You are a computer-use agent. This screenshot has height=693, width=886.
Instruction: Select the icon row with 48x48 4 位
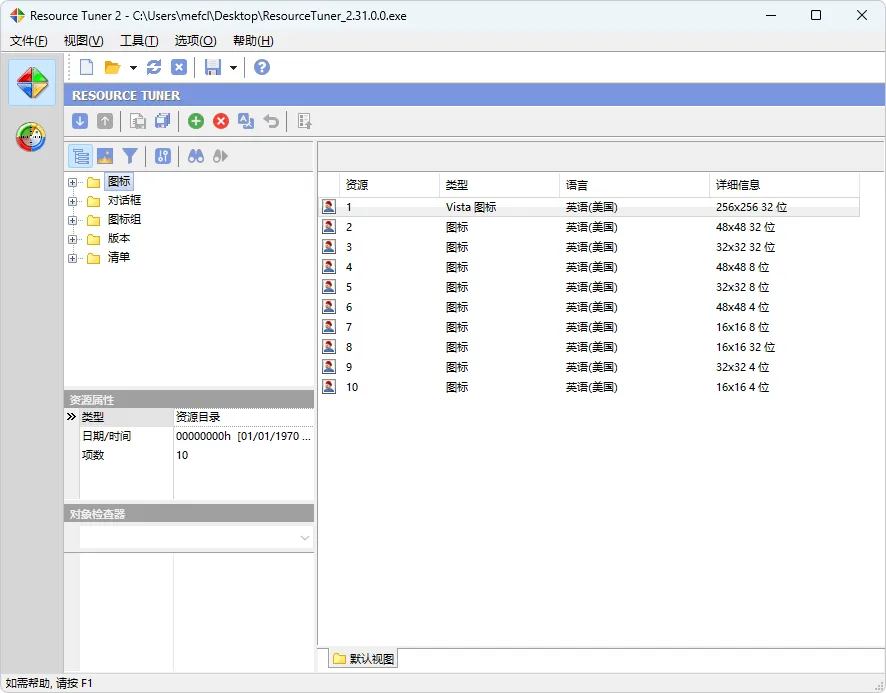(589, 307)
